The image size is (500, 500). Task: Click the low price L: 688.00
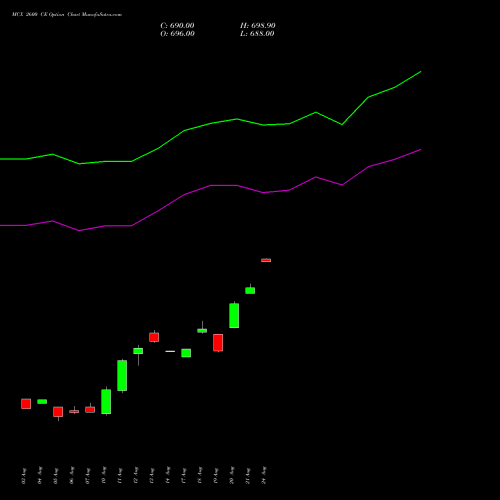click(x=257, y=34)
